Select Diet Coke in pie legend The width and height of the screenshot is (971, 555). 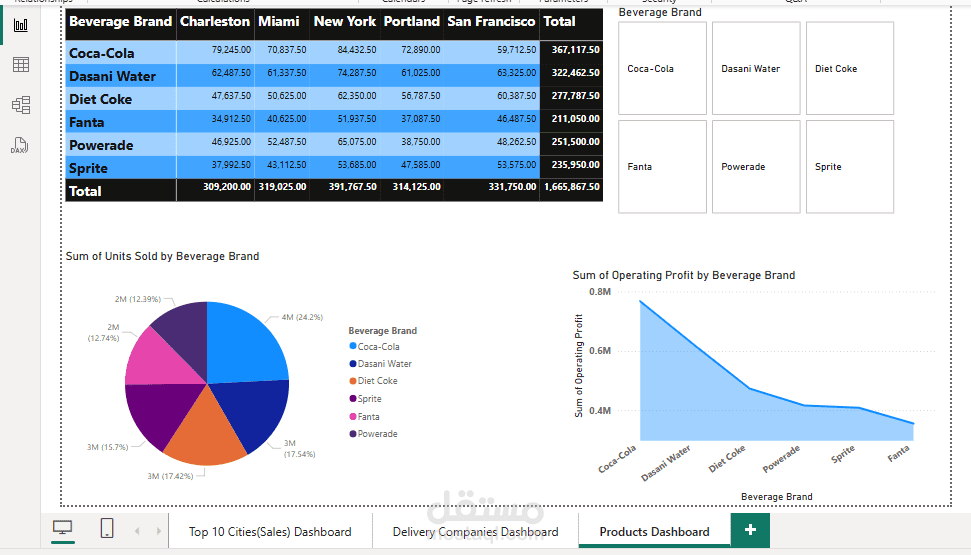tap(377, 381)
